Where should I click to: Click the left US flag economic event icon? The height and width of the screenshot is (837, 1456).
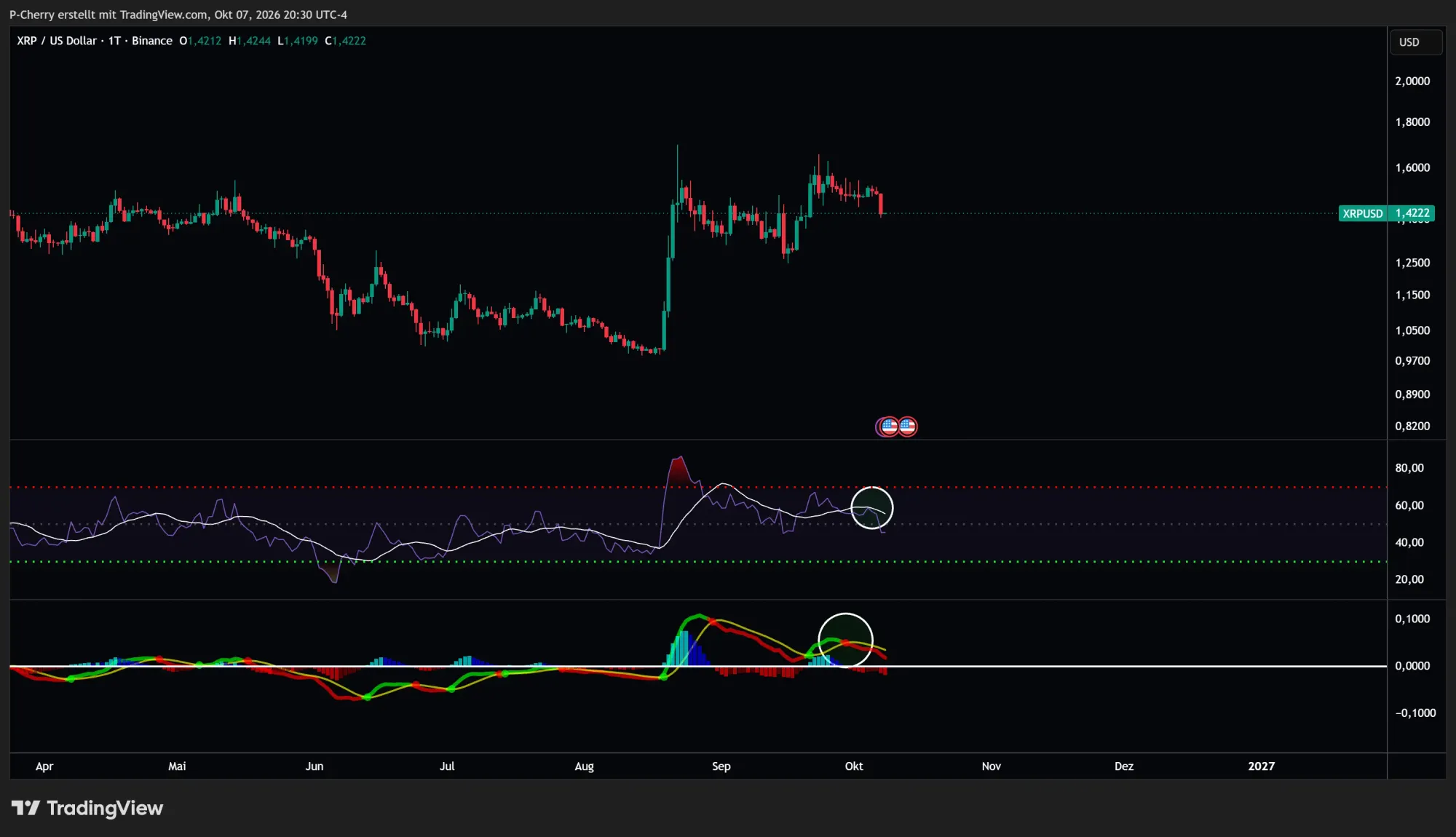click(889, 427)
